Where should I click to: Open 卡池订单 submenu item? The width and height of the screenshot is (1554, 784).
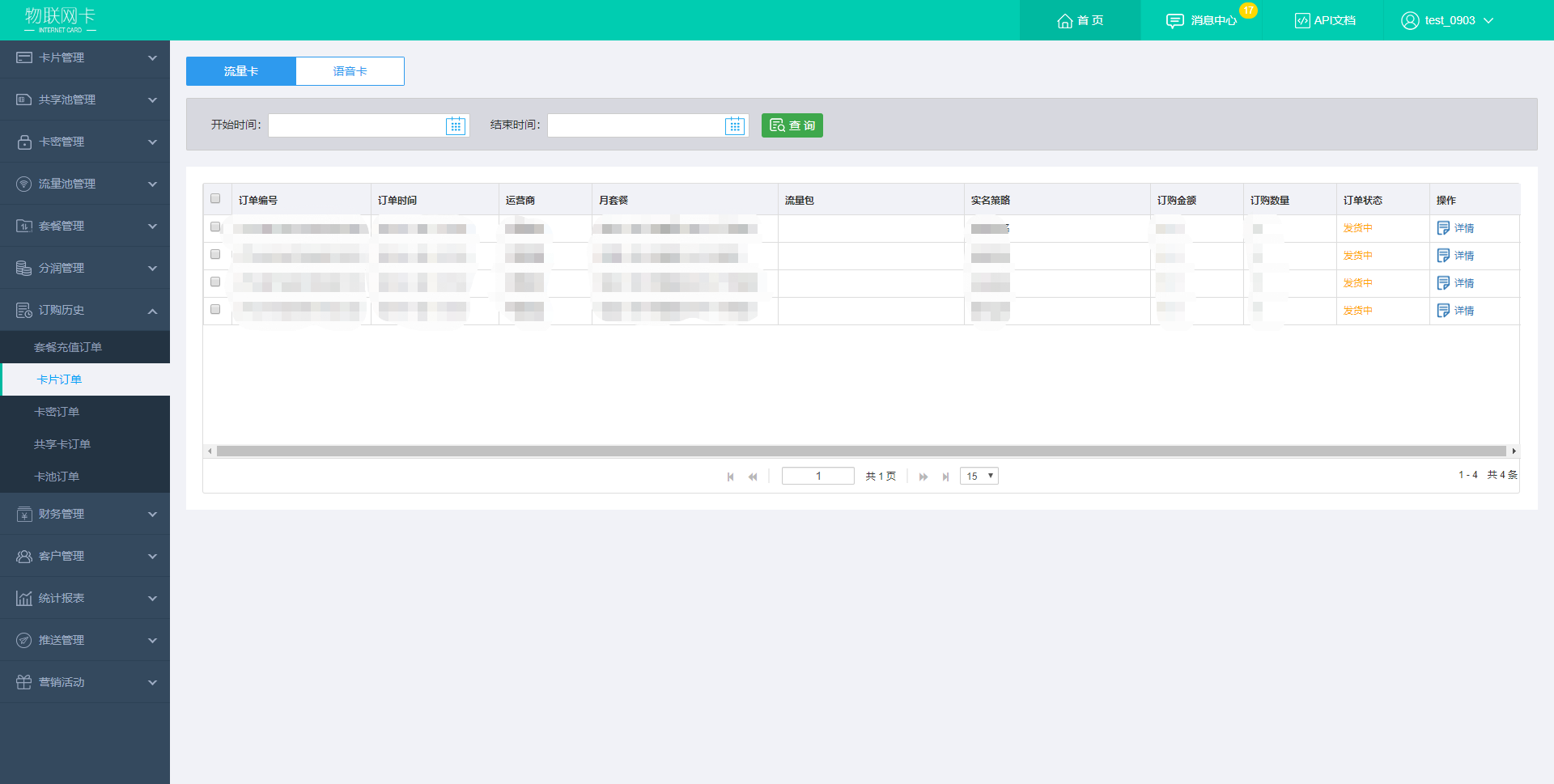coord(85,477)
